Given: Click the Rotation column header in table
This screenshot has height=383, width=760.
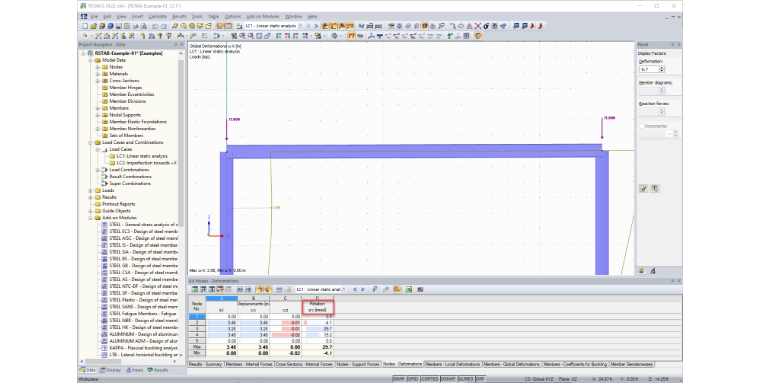Looking at the screenshot, I should [317, 307].
